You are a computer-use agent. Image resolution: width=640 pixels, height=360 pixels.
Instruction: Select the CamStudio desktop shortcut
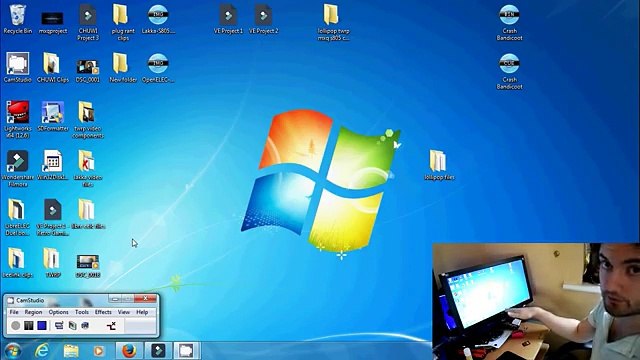(18, 67)
